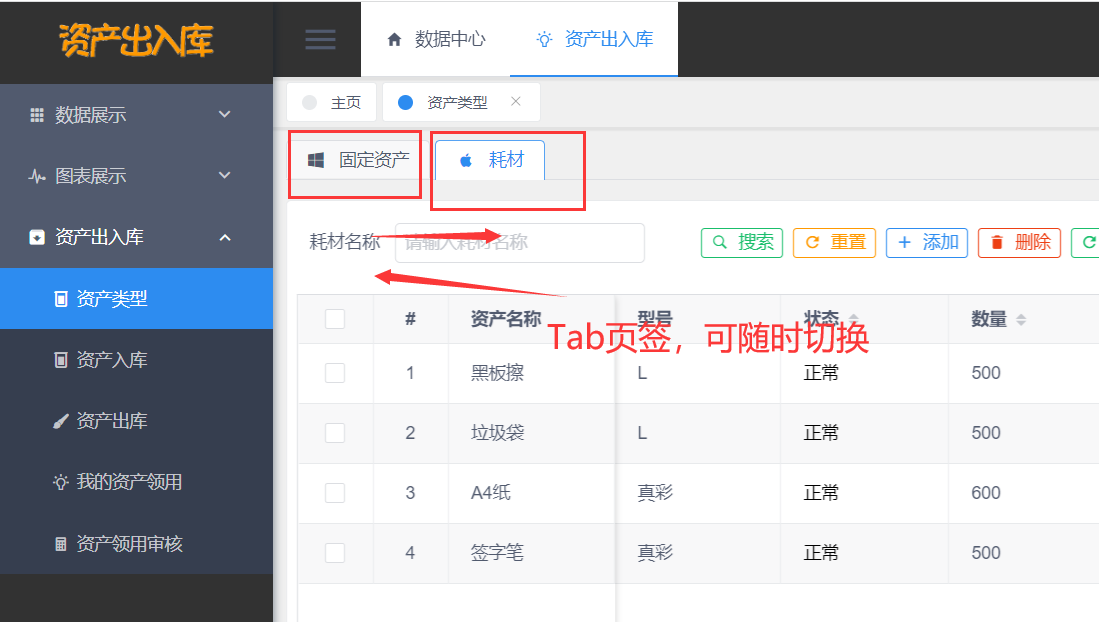Toggle the hamburger sidebar collapse icon
Viewport: 1099px width, 622px height.
coord(320,39)
